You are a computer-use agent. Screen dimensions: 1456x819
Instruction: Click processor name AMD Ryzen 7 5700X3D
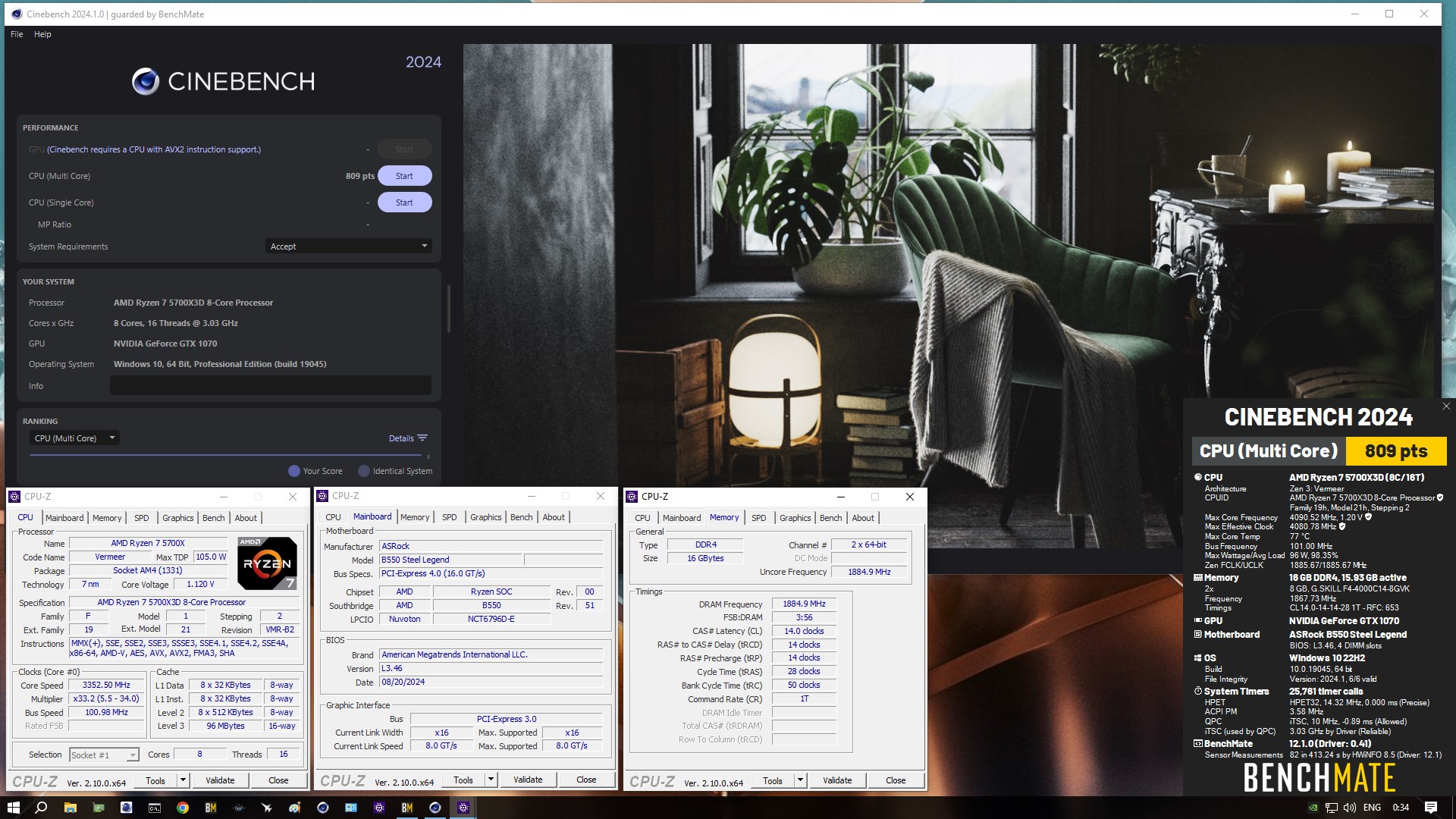[x=193, y=303]
